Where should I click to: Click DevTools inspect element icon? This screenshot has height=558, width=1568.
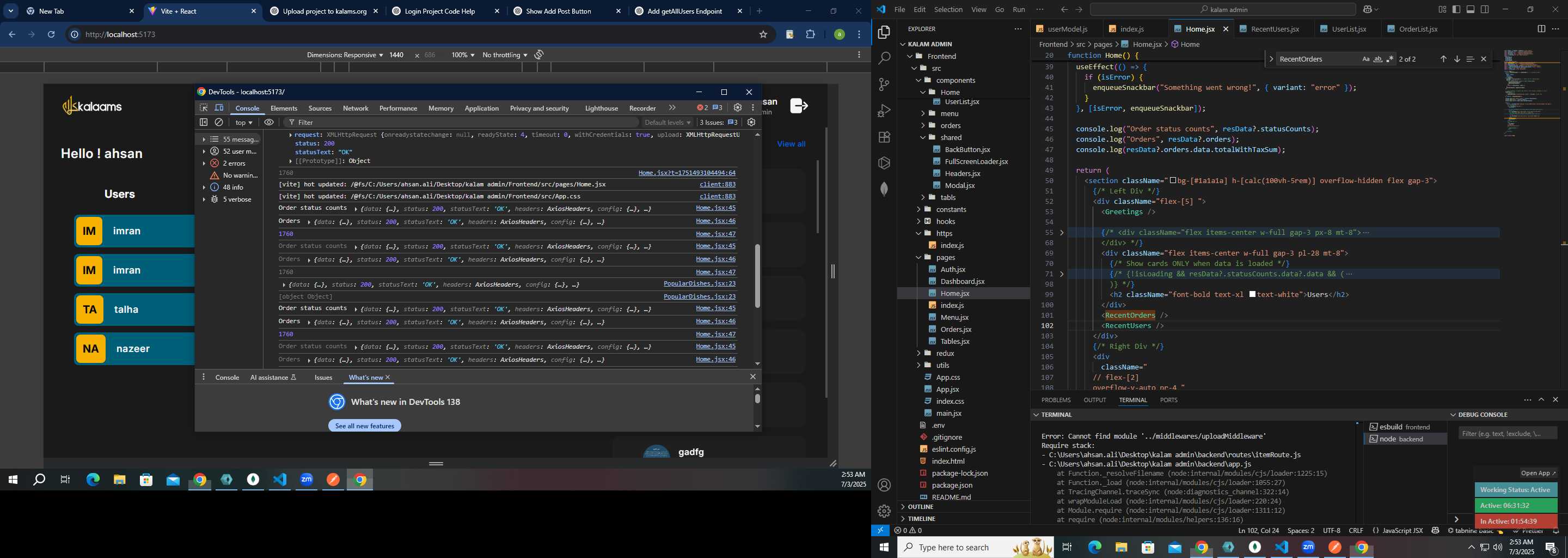click(x=204, y=108)
